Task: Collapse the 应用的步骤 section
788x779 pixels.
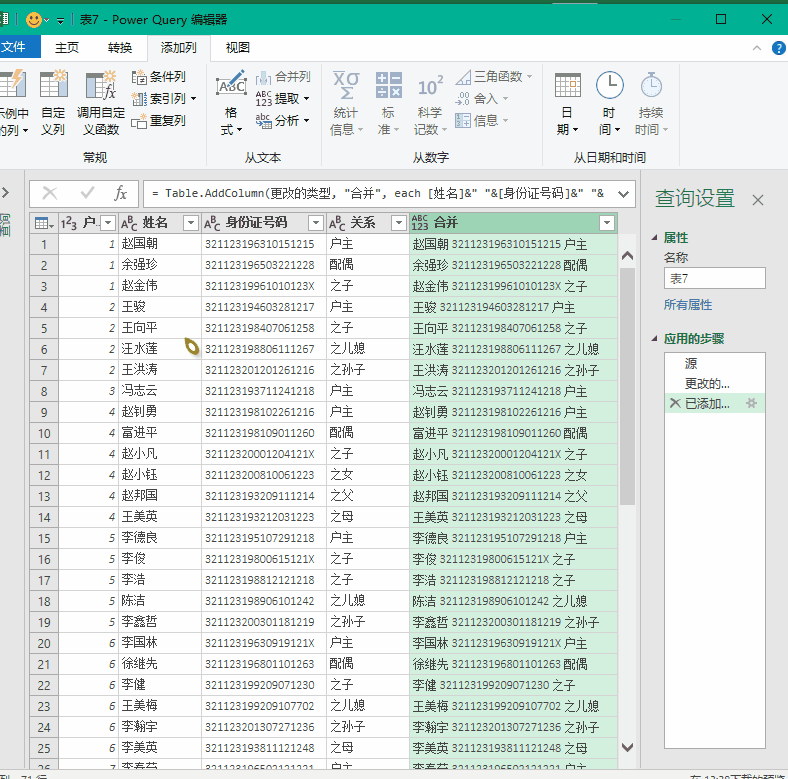Action: tap(654, 339)
